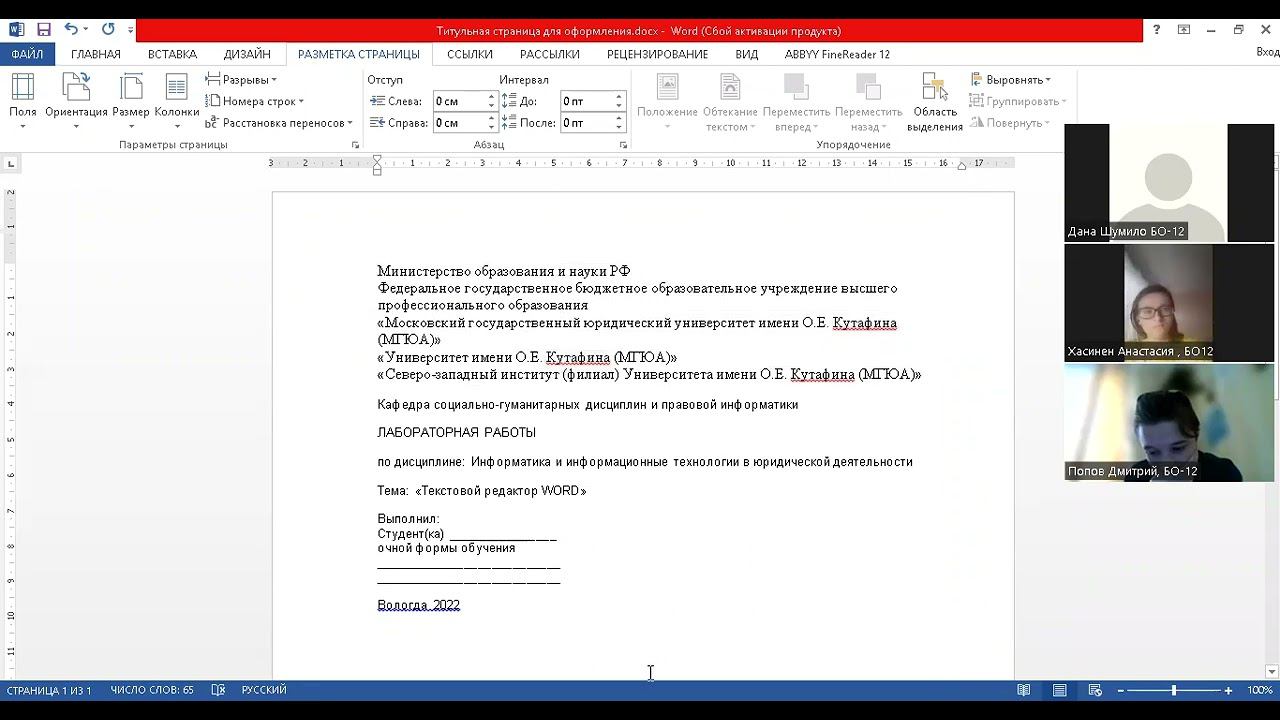Open the Группировать group dropdown
Viewport: 1280px width, 720px height.
point(1017,101)
